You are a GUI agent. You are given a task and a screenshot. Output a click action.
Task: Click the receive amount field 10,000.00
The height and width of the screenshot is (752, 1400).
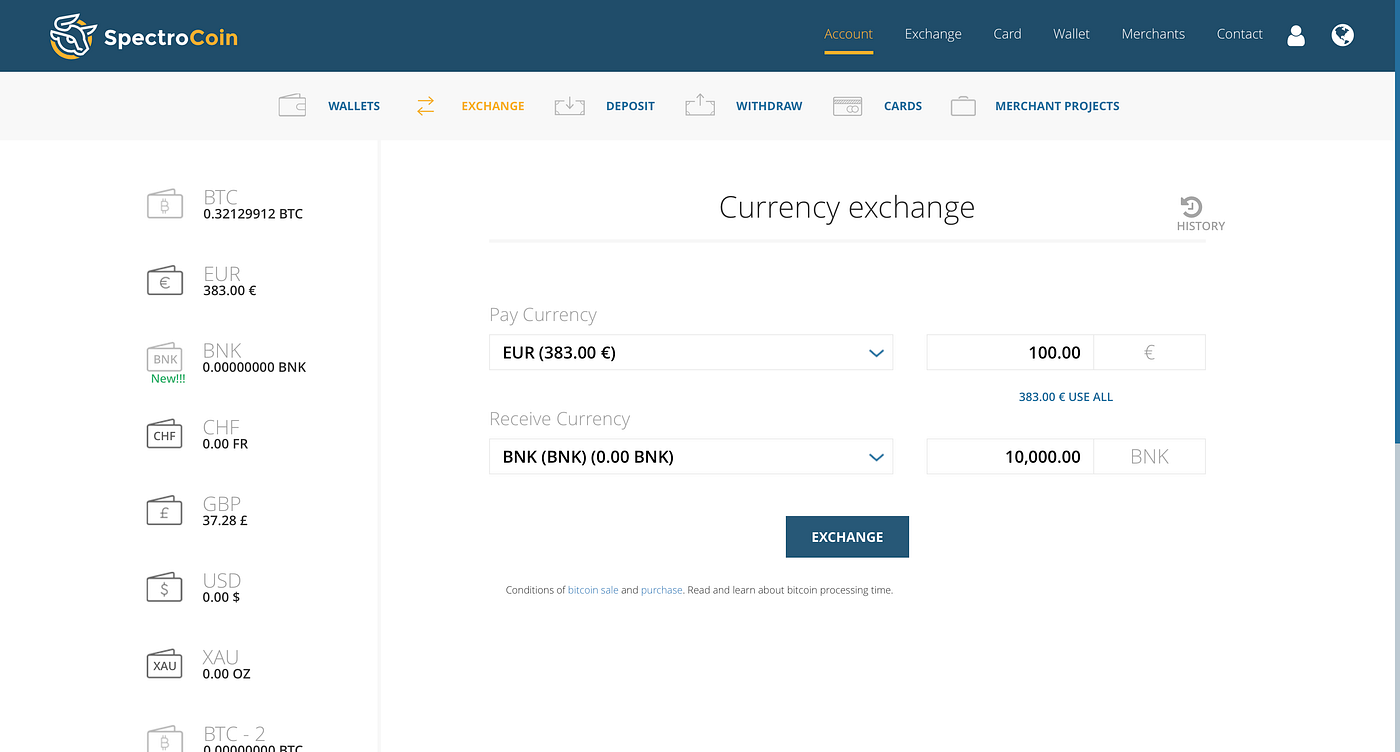pos(1010,456)
